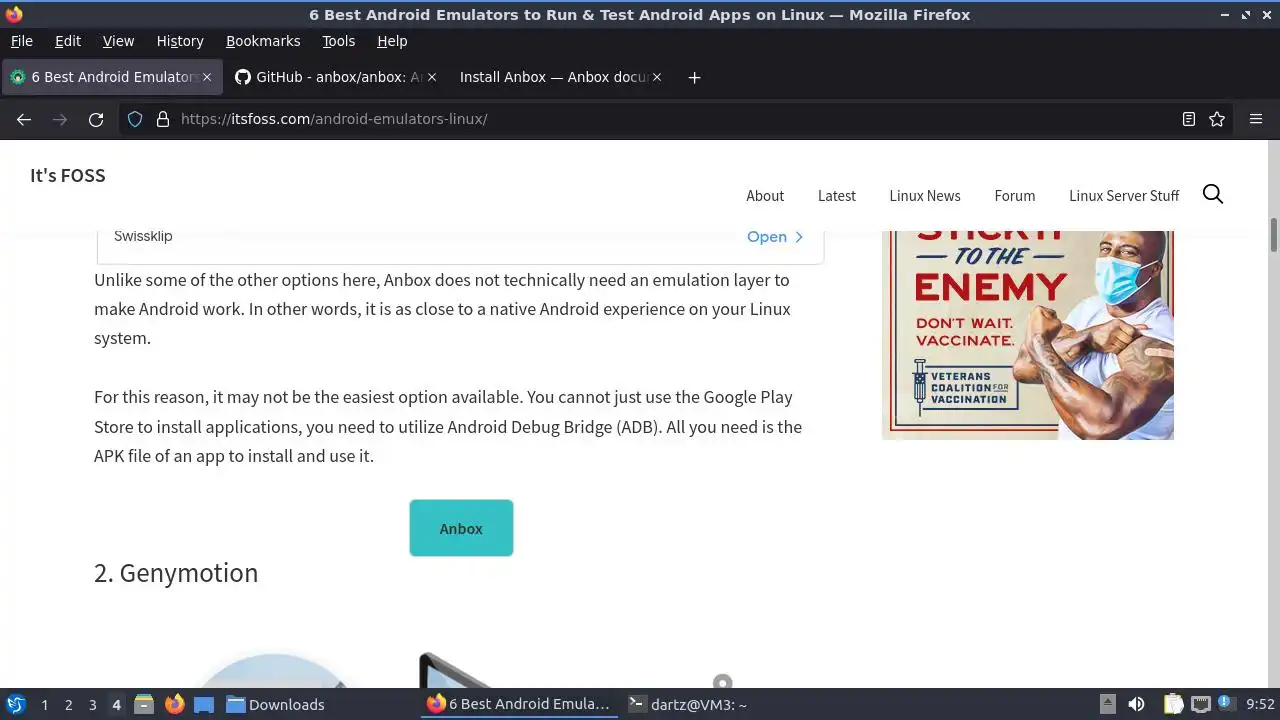Open the Linux News nav link

coord(925,196)
